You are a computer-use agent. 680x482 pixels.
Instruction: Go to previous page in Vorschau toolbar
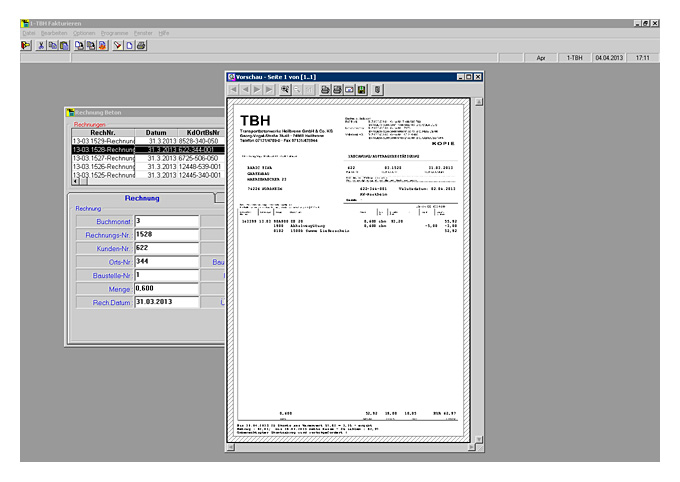click(x=245, y=89)
